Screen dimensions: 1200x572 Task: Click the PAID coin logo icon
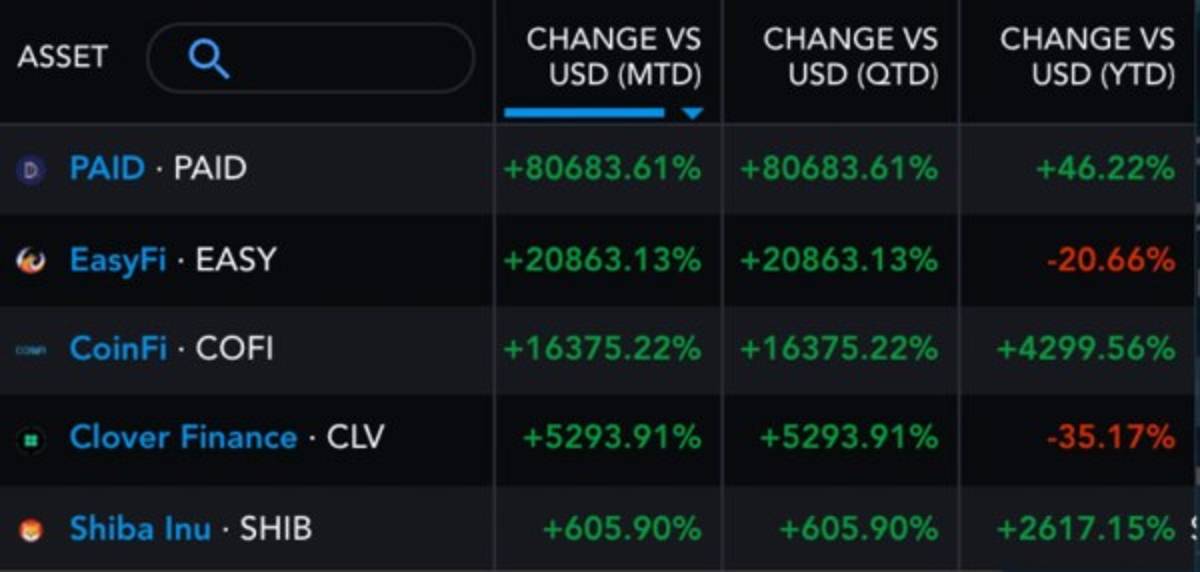point(31,170)
